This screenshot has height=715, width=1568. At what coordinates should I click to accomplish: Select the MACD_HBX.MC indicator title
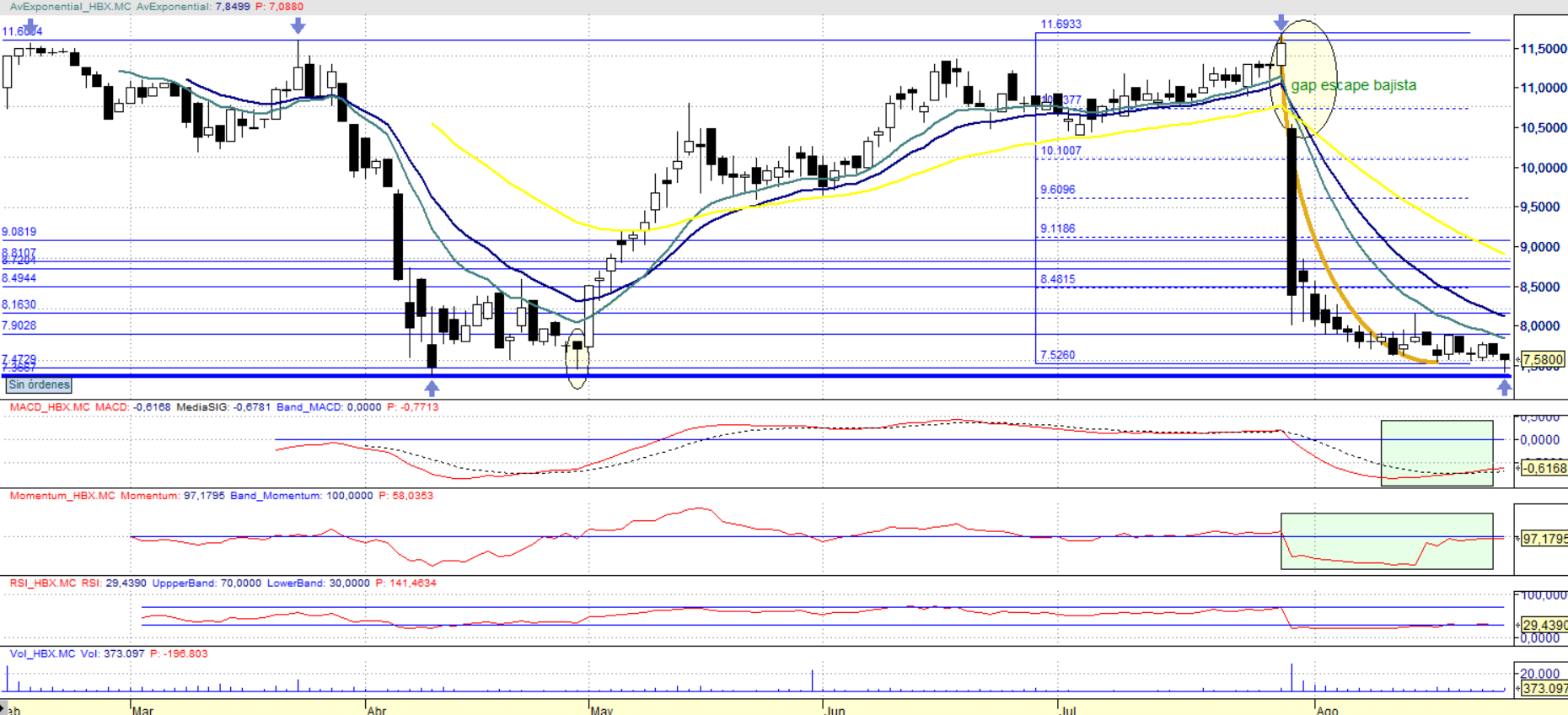point(50,406)
